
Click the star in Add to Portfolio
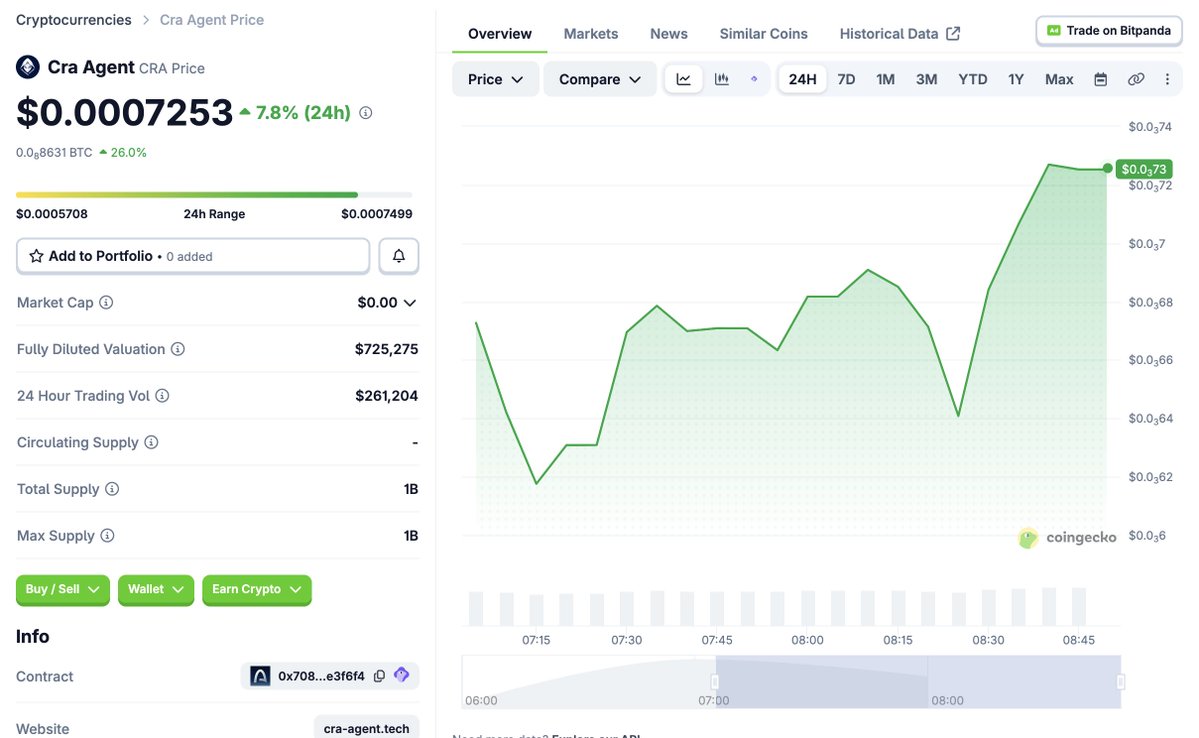coord(36,256)
